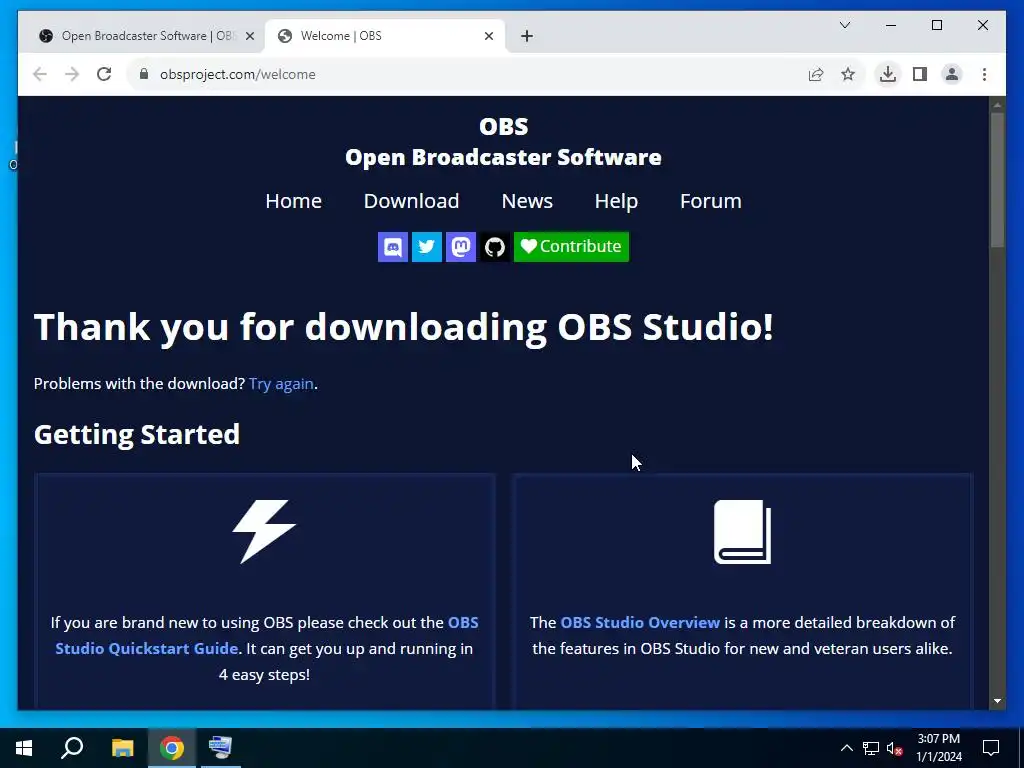Open the OBS Discord icon link
Image resolution: width=1024 pixels, height=768 pixels.
tap(392, 247)
